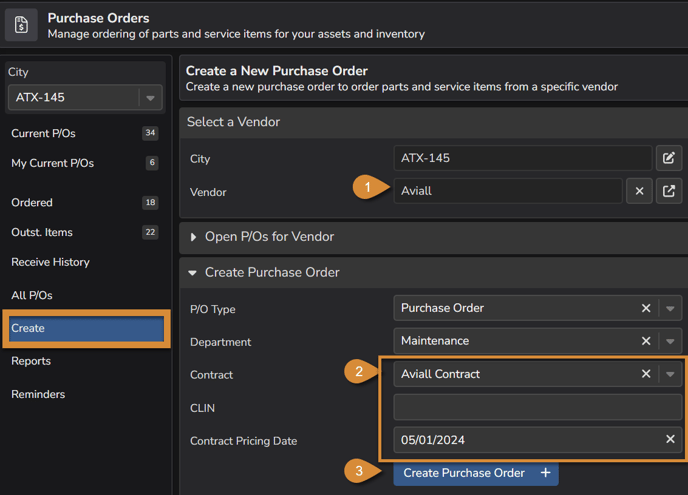Open the ATX-145 city dropdown in sidebar
Viewport: 688px width, 495px height.
pos(150,97)
